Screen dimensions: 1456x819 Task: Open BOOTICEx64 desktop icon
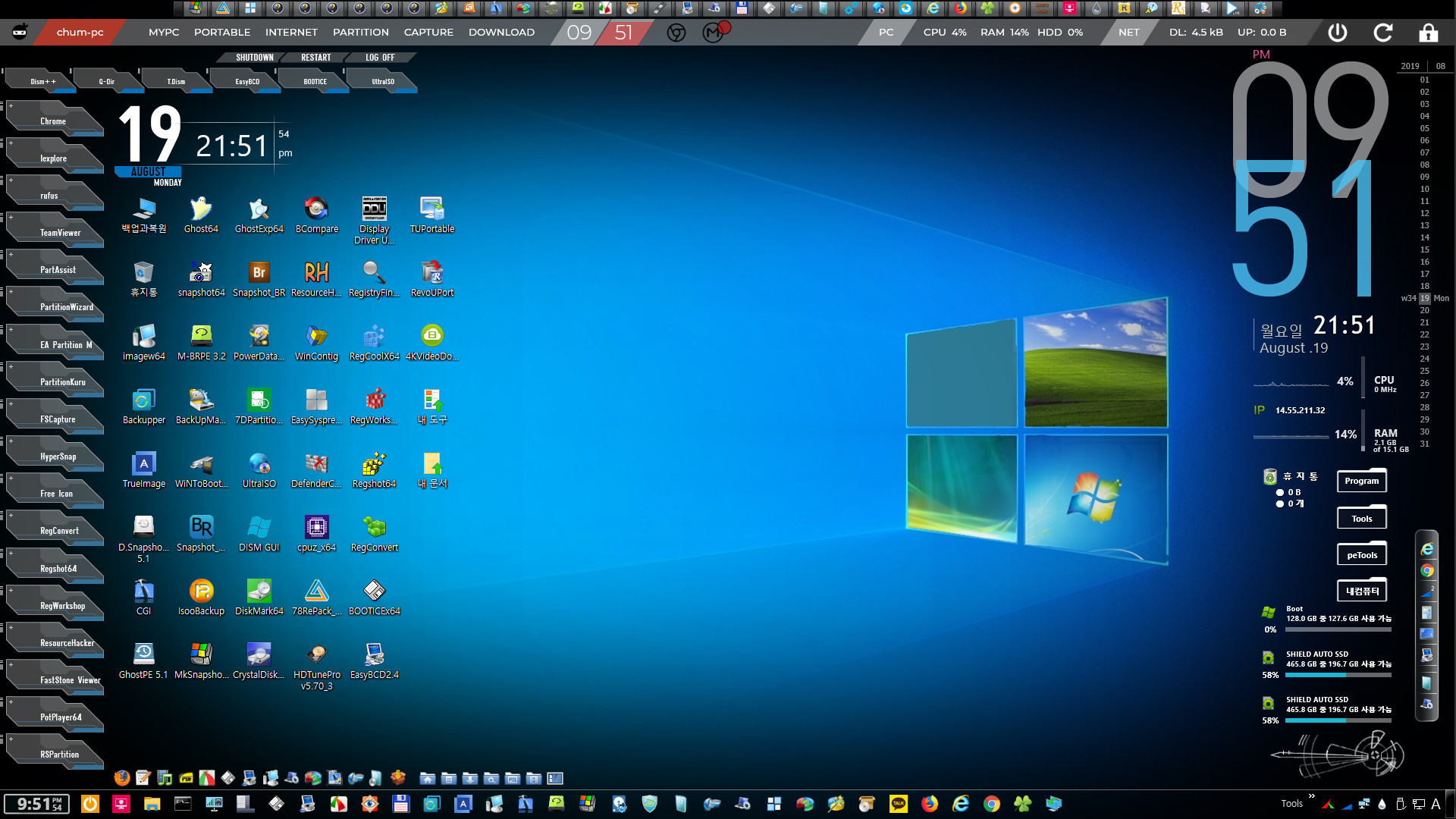point(374,597)
